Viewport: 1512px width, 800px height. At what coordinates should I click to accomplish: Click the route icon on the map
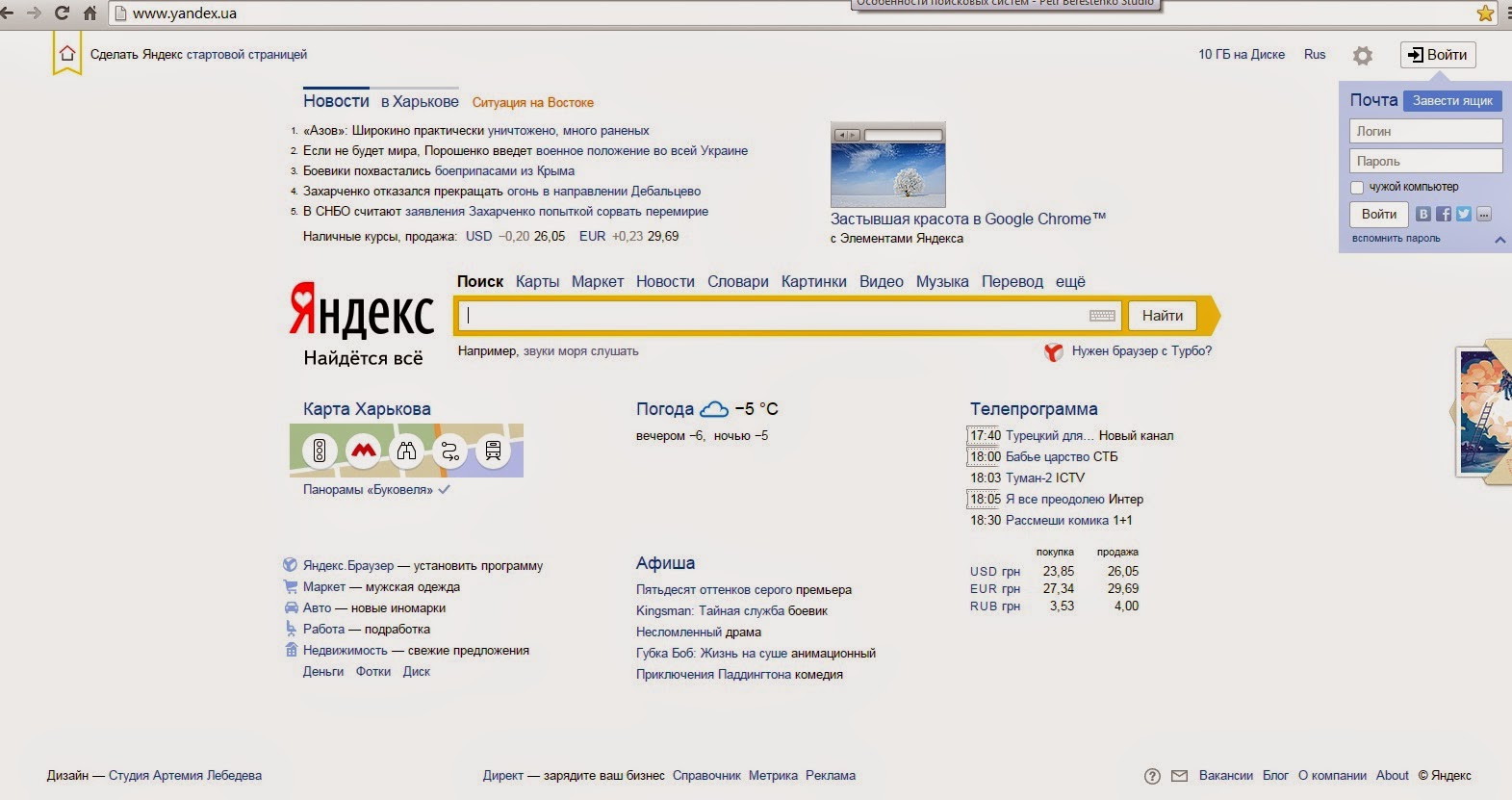(x=449, y=450)
